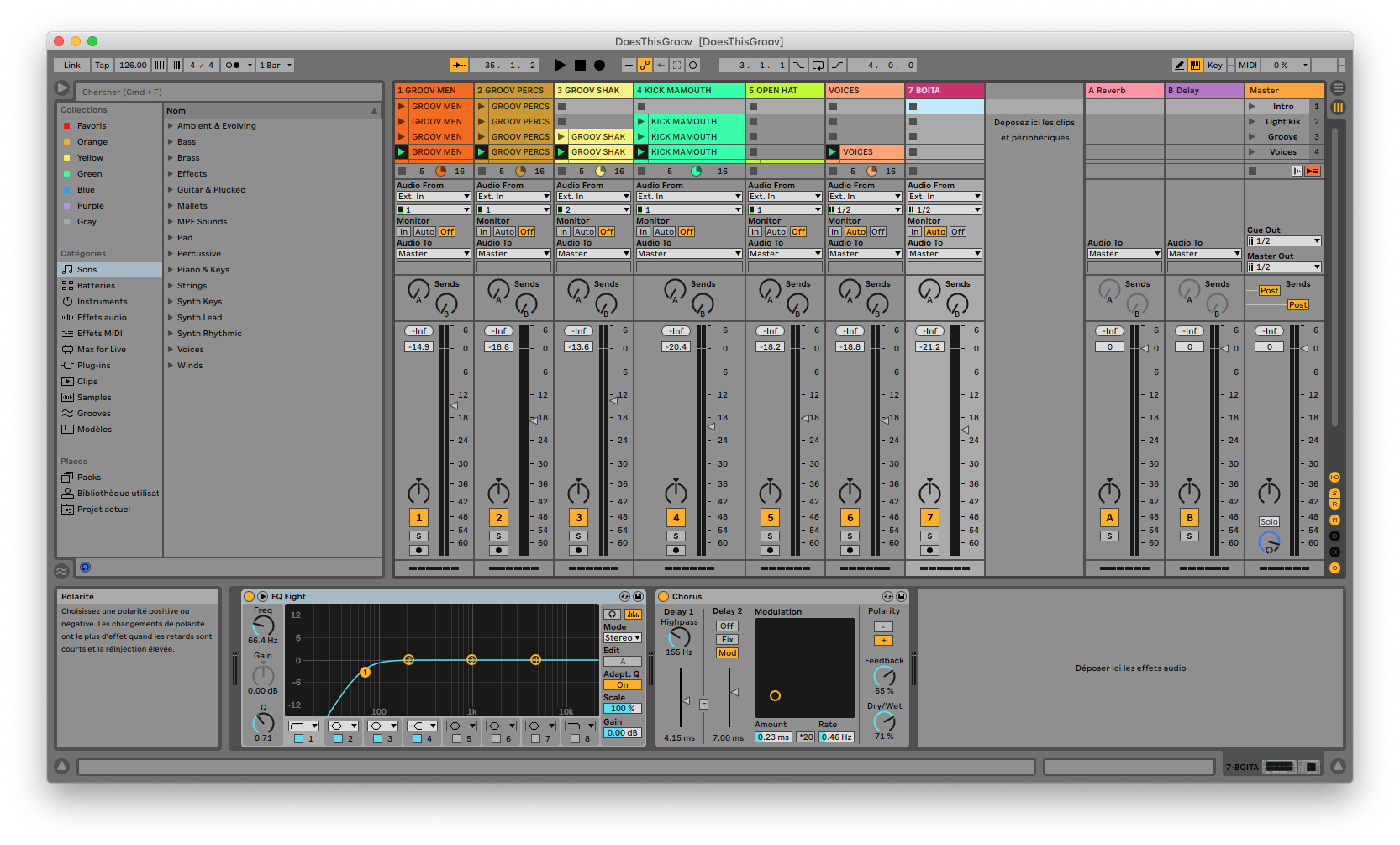1400x845 pixels.
Task: Click the browser search field
Action: click(x=227, y=92)
